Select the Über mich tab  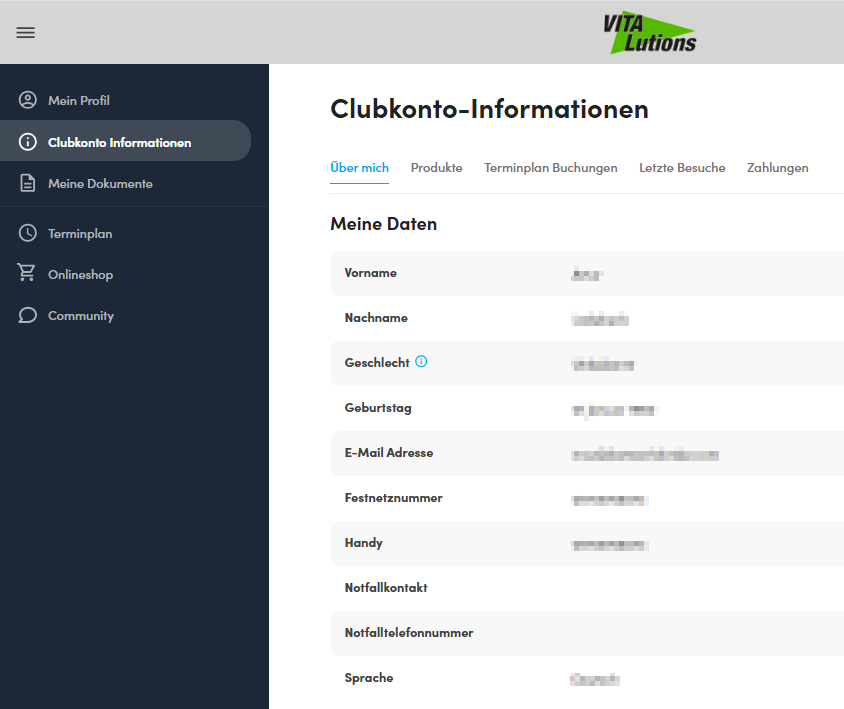pos(359,167)
